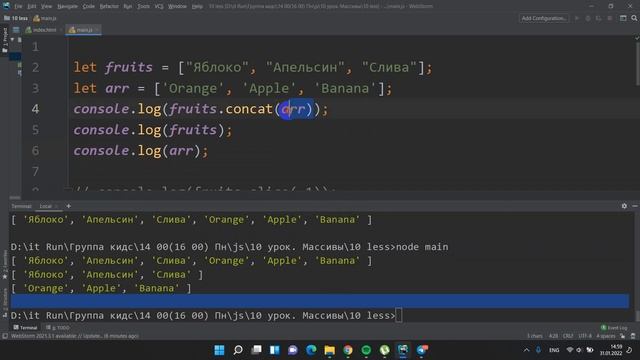640x360 pixels.
Task: Open Spotify from taskbar
Action: pos(366,350)
